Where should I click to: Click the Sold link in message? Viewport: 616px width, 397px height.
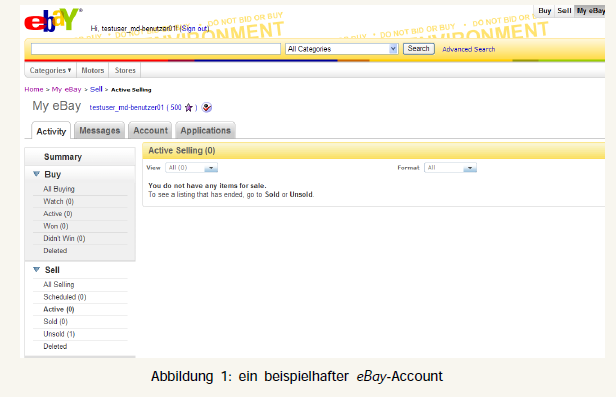(272, 194)
